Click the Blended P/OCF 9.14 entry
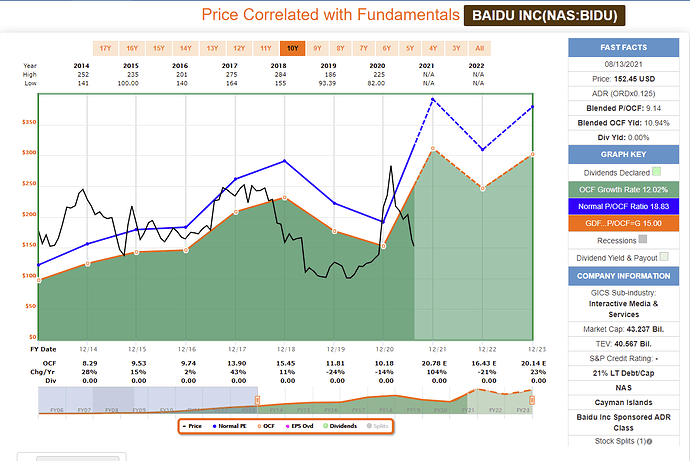The width and height of the screenshot is (690, 461). pyautogui.click(x=624, y=108)
